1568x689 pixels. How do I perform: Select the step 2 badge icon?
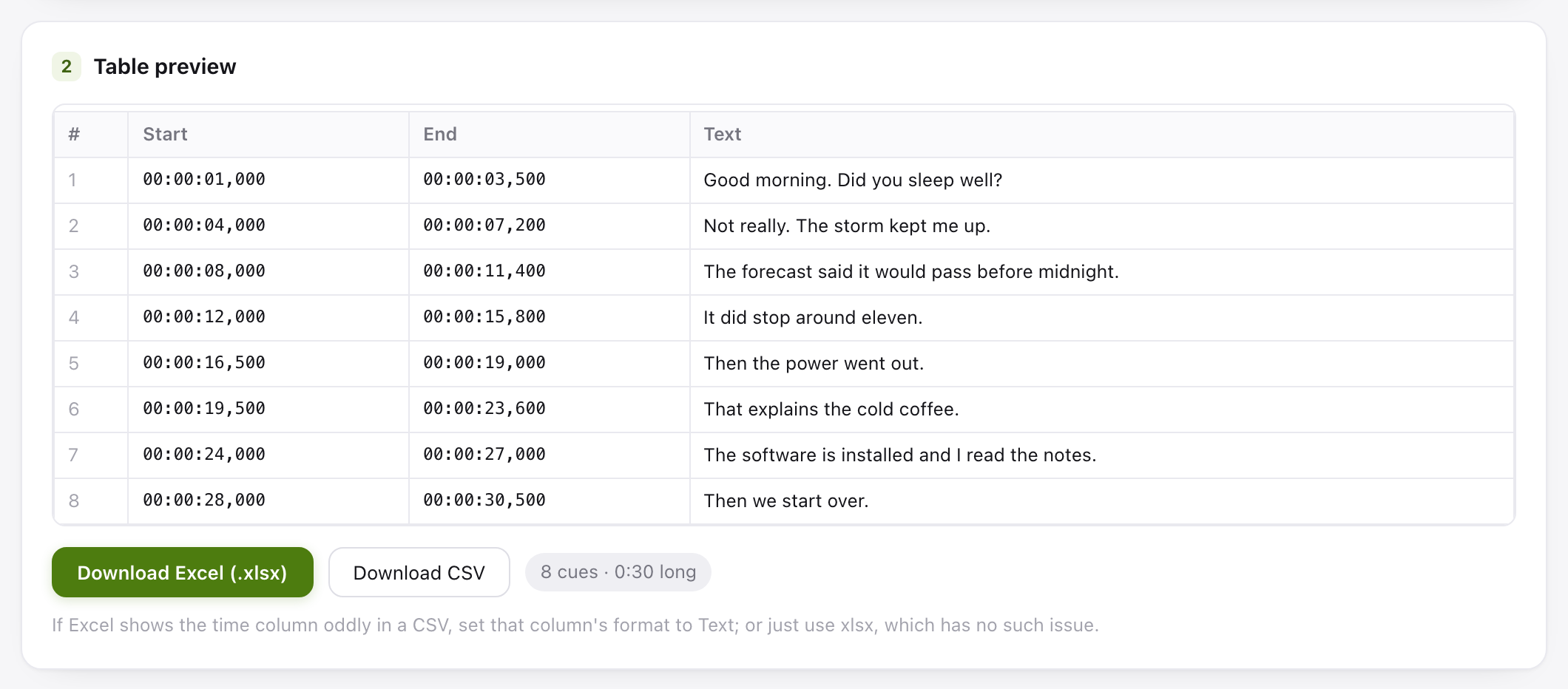67,67
